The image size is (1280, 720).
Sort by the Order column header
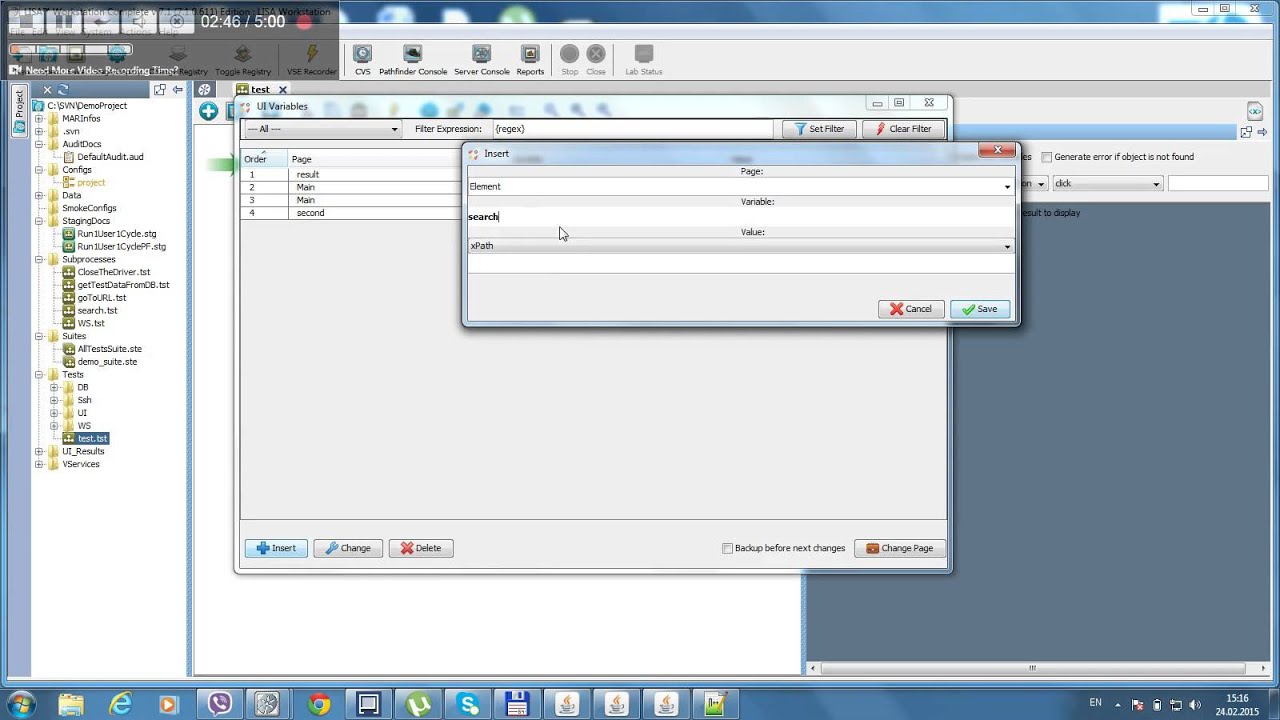[264, 159]
